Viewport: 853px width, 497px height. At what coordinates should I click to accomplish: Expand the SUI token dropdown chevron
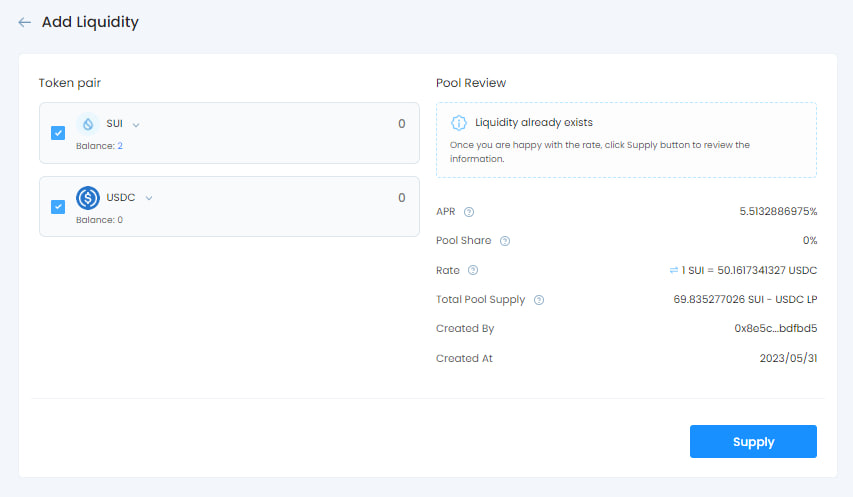coord(136,125)
